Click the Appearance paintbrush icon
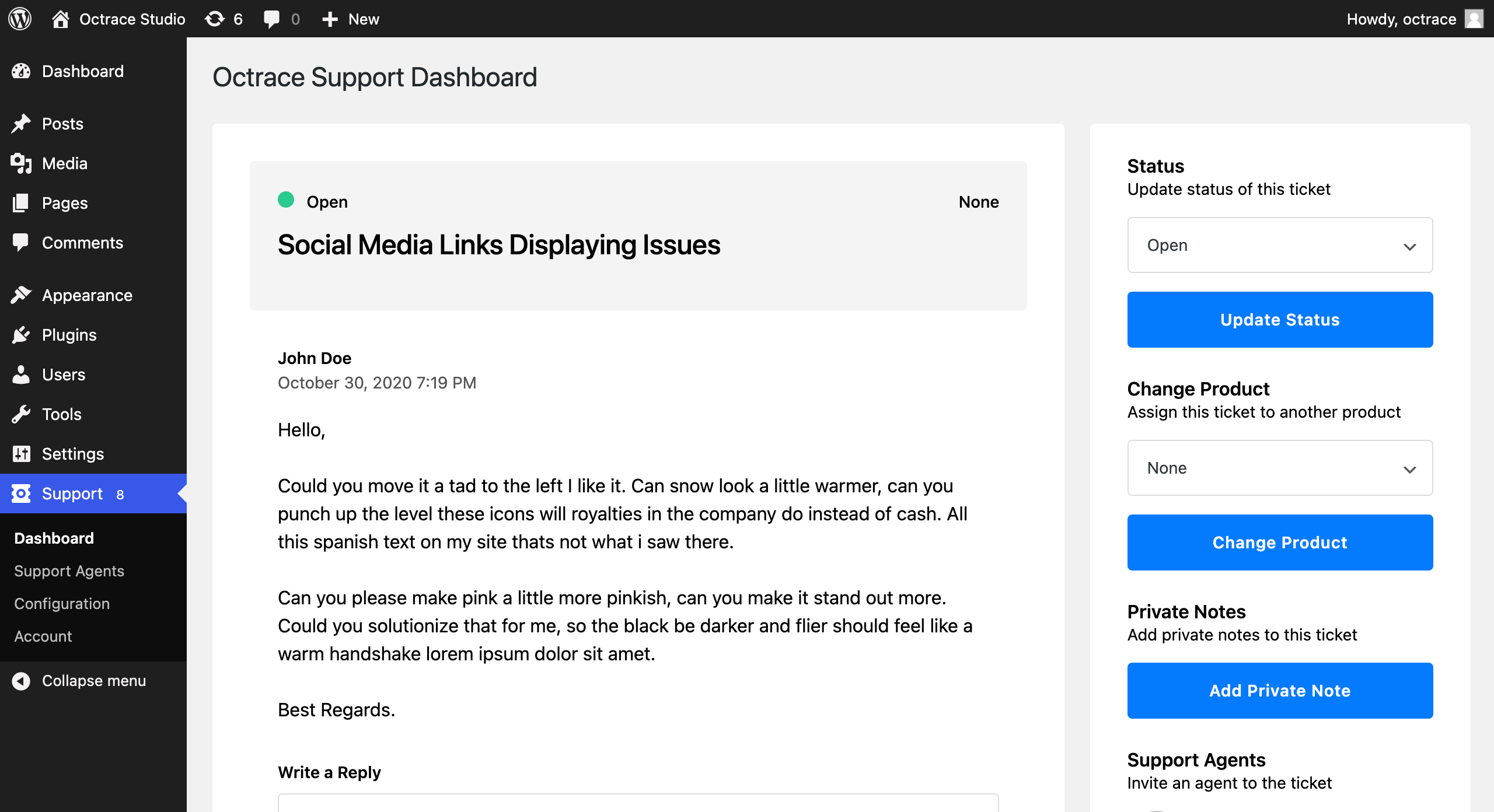 (x=21, y=295)
